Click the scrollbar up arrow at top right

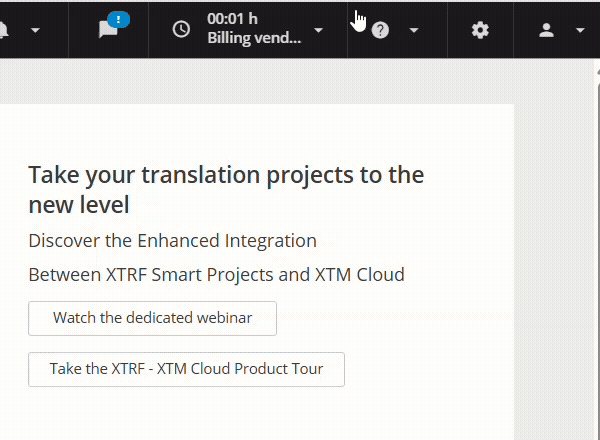tap(598, 72)
